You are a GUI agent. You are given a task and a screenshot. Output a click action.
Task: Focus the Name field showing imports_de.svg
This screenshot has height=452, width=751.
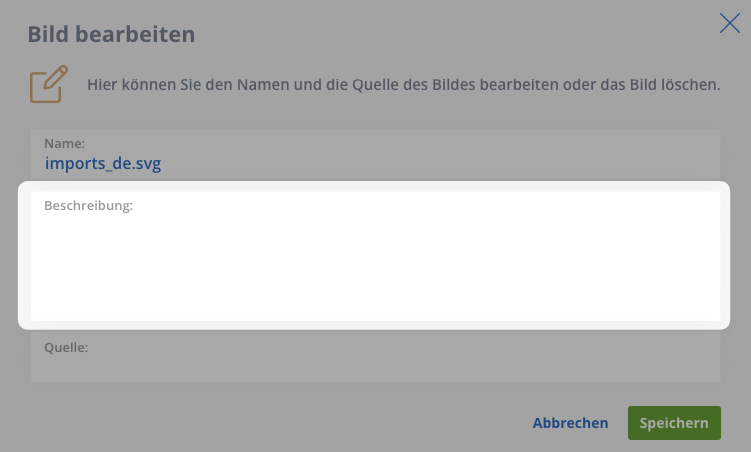point(375,155)
